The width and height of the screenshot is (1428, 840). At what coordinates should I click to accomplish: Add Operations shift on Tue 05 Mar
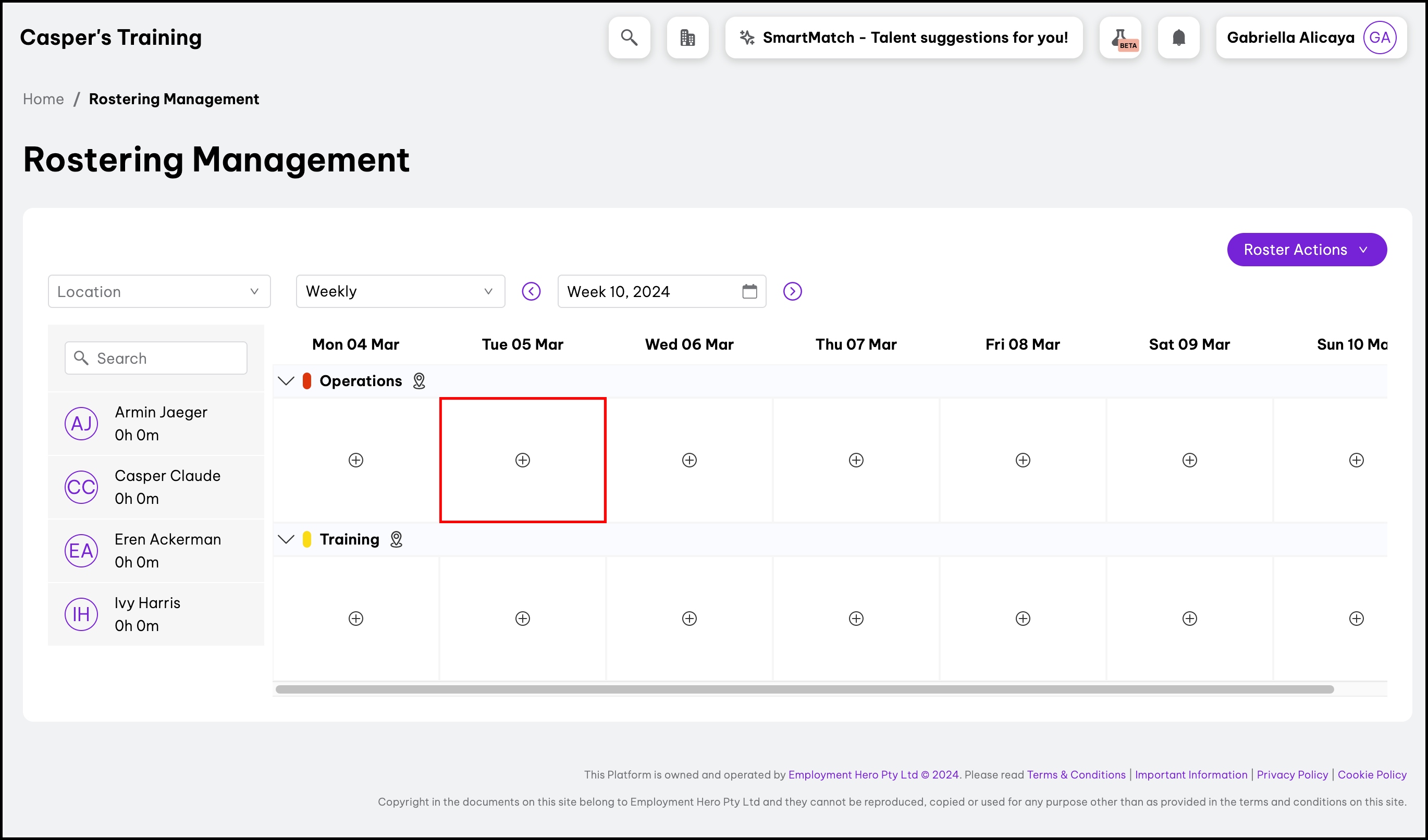pyautogui.click(x=522, y=460)
